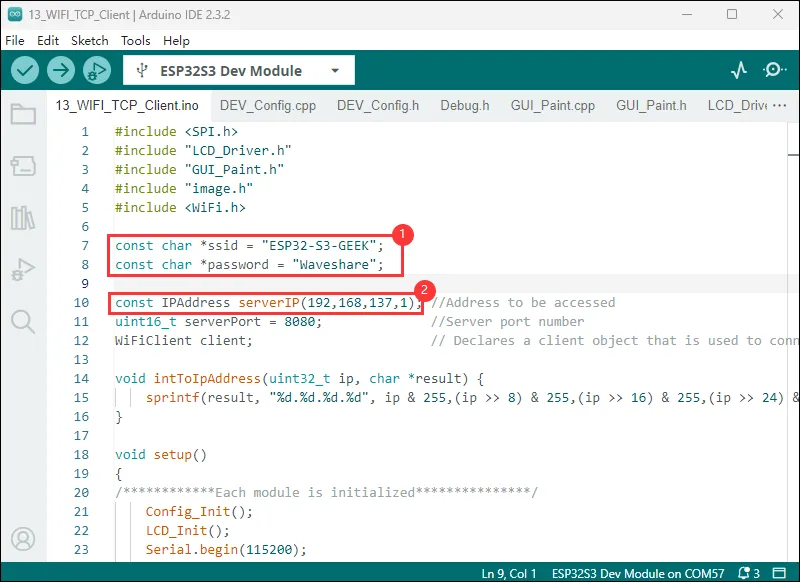Open the user account profile icon
Image resolution: width=800 pixels, height=582 pixels.
(22, 541)
